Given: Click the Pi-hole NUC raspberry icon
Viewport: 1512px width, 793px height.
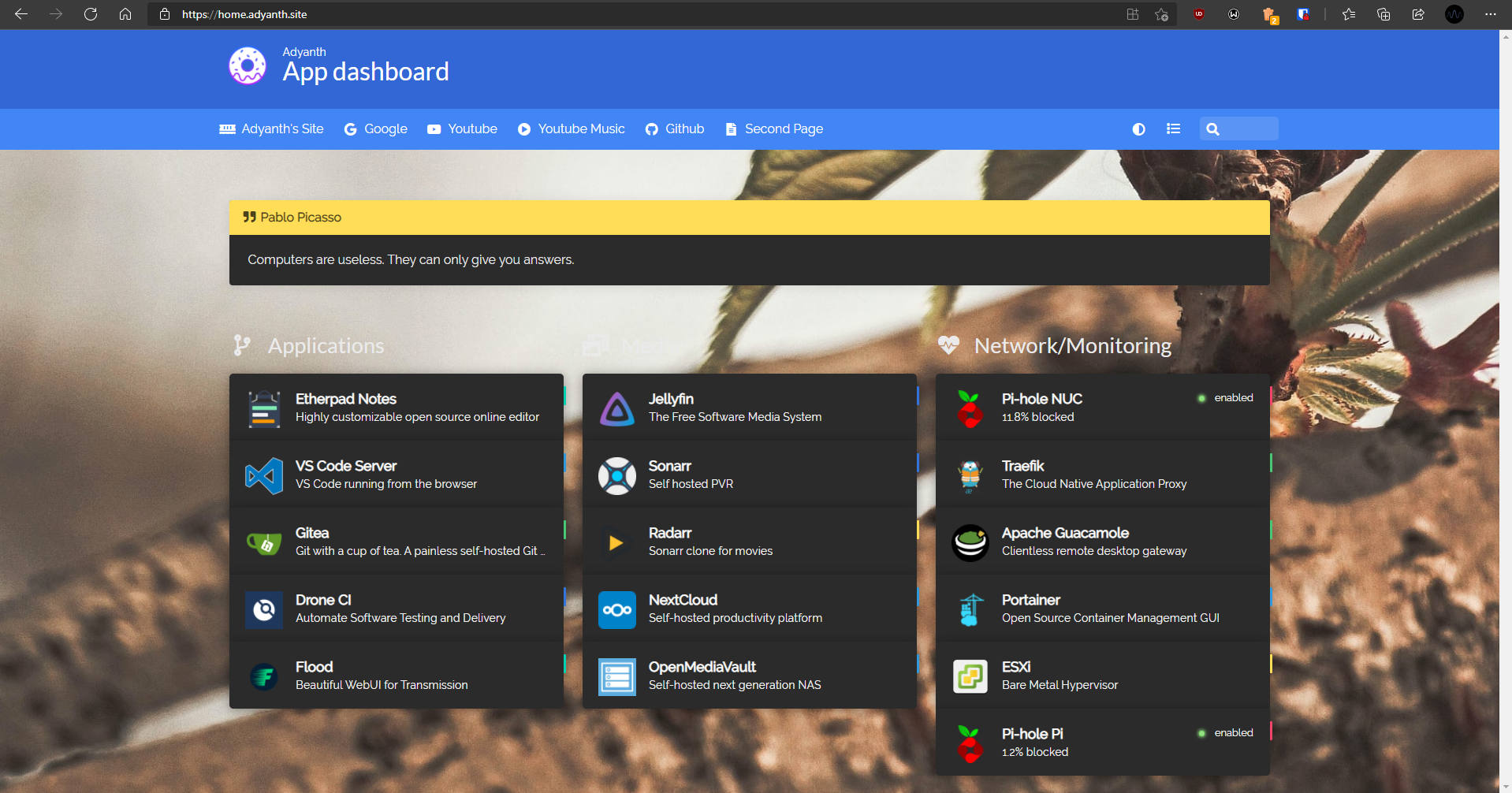Looking at the screenshot, I should pos(970,408).
